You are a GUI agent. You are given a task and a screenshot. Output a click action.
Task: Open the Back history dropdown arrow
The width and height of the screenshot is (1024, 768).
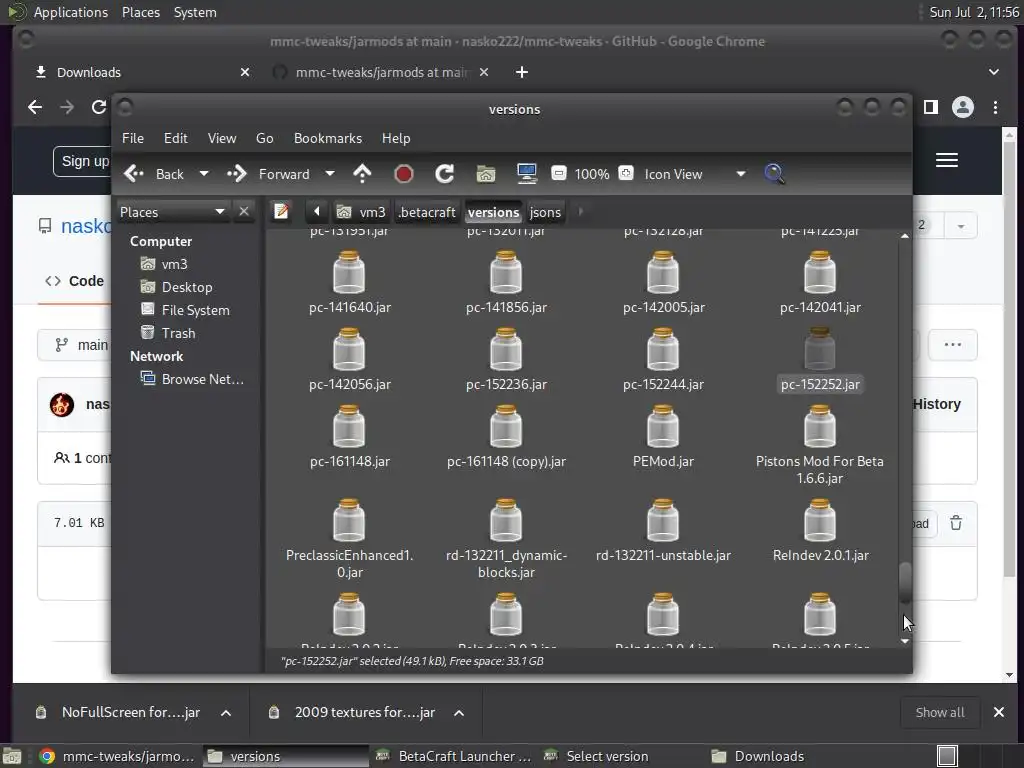(x=204, y=174)
